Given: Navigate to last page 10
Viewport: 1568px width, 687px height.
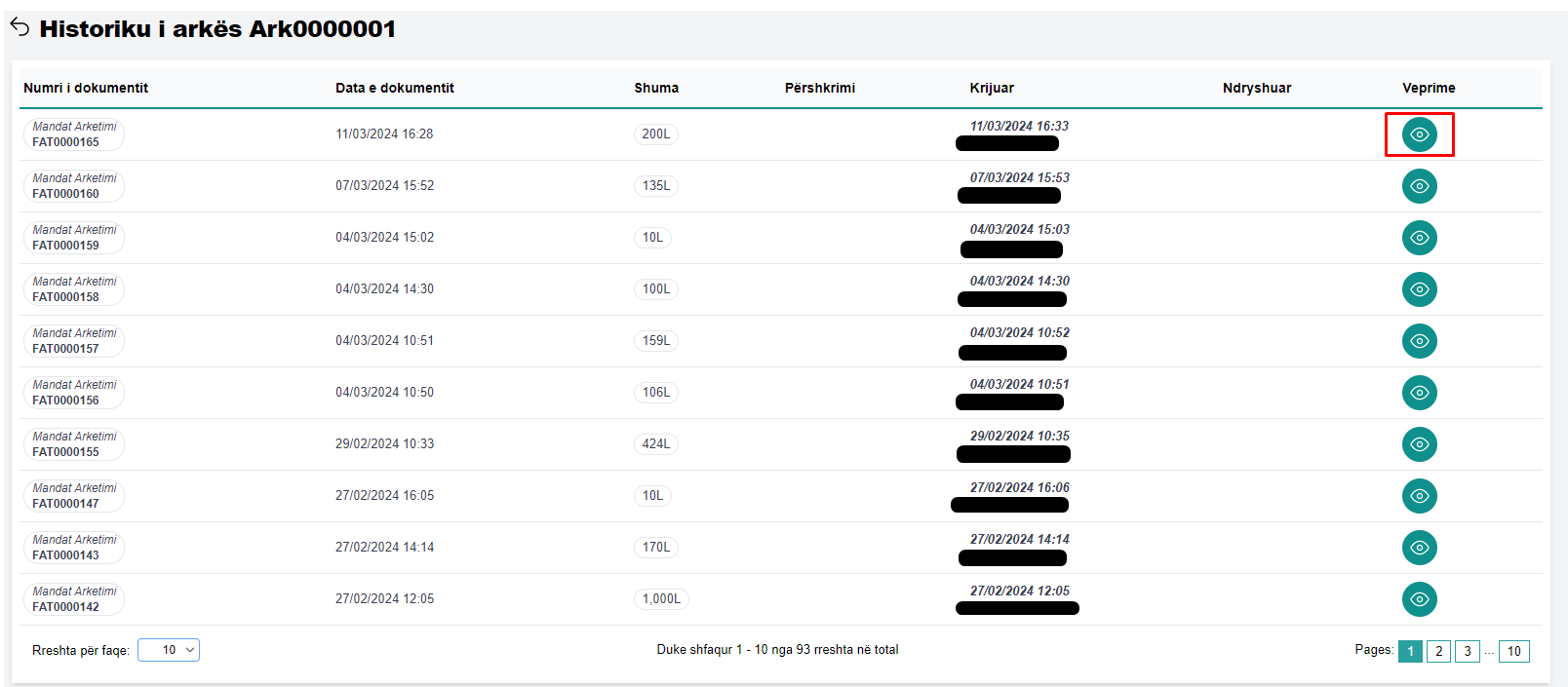Looking at the screenshot, I should [x=1513, y=651].
